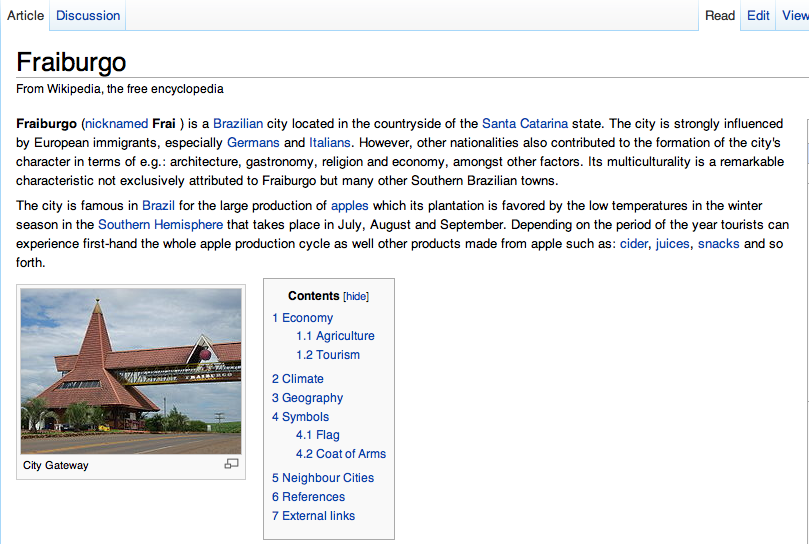Image resolution: width=809 pixels, height=544 pixels.
Task: Click the 'City Gateway' image caption
Action: click(56, 465)
